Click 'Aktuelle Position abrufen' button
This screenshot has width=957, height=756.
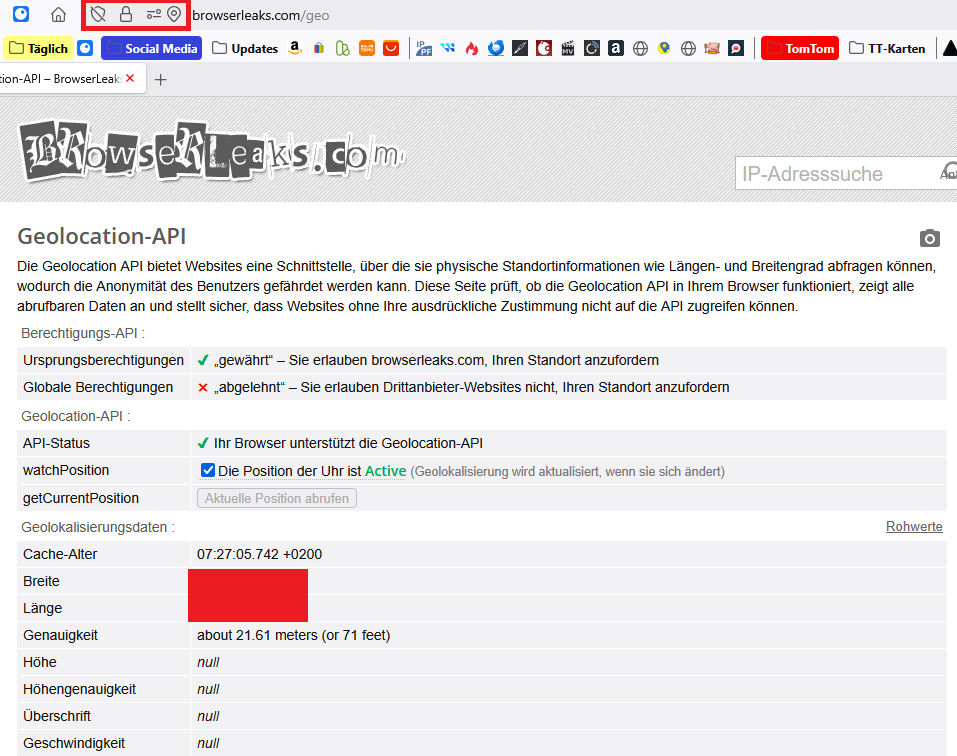click(x=276, y=498)
